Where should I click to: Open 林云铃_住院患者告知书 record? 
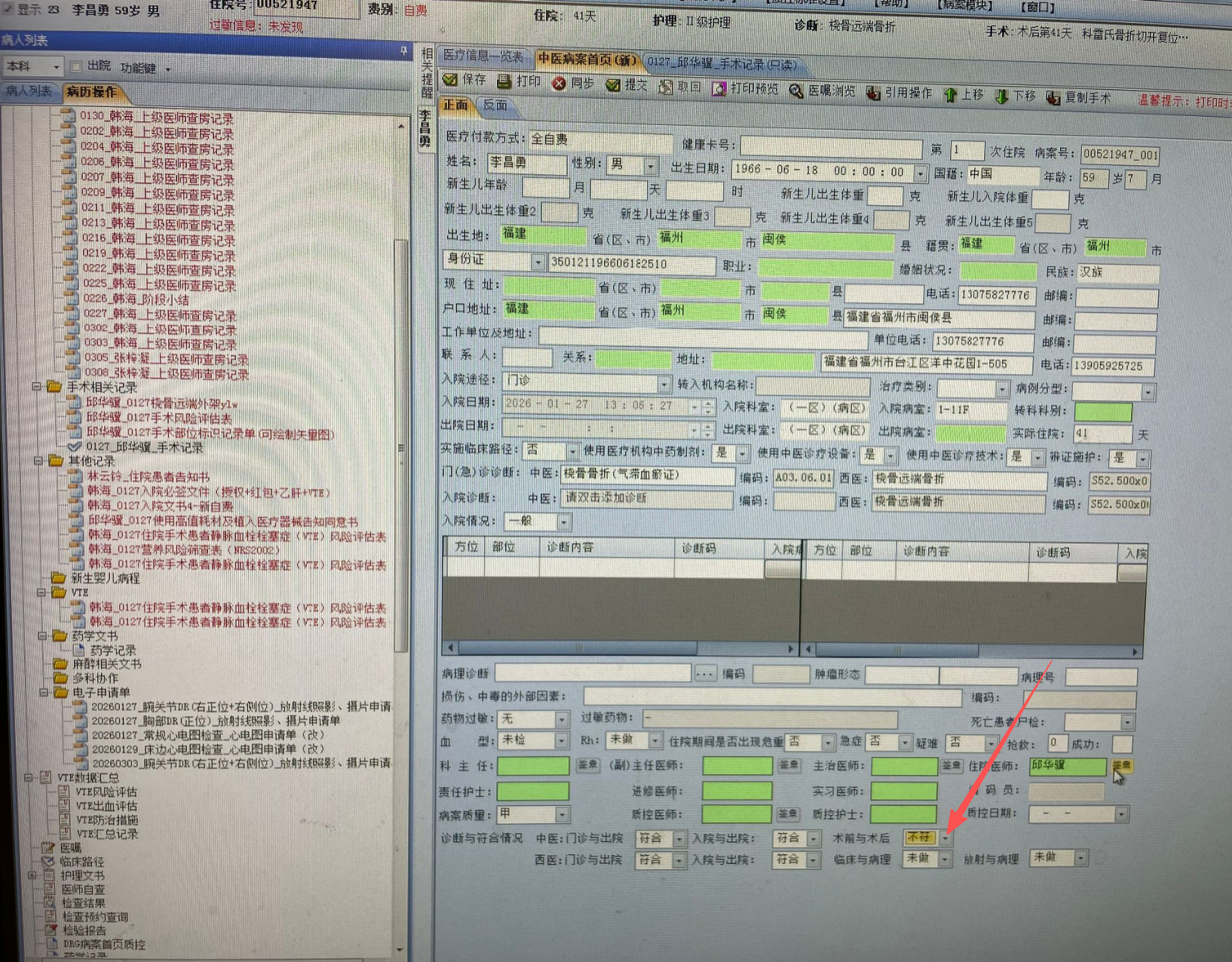tap(148, 476)
